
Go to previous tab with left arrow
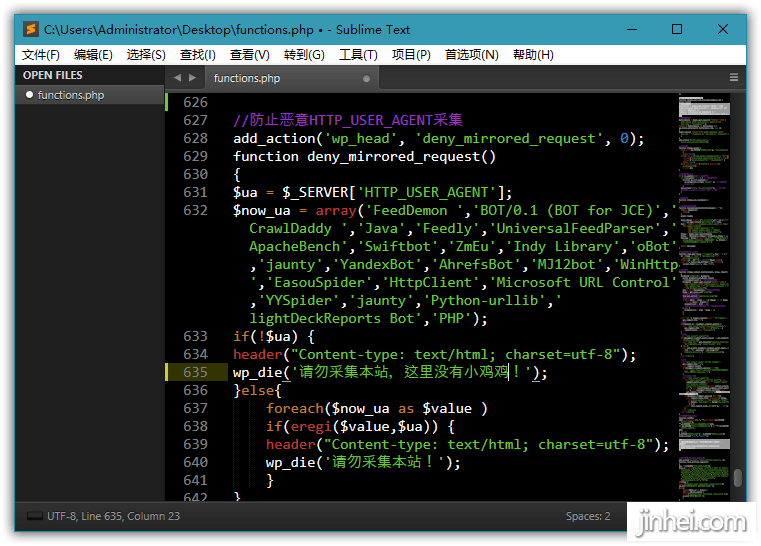[x=177, y=78]
